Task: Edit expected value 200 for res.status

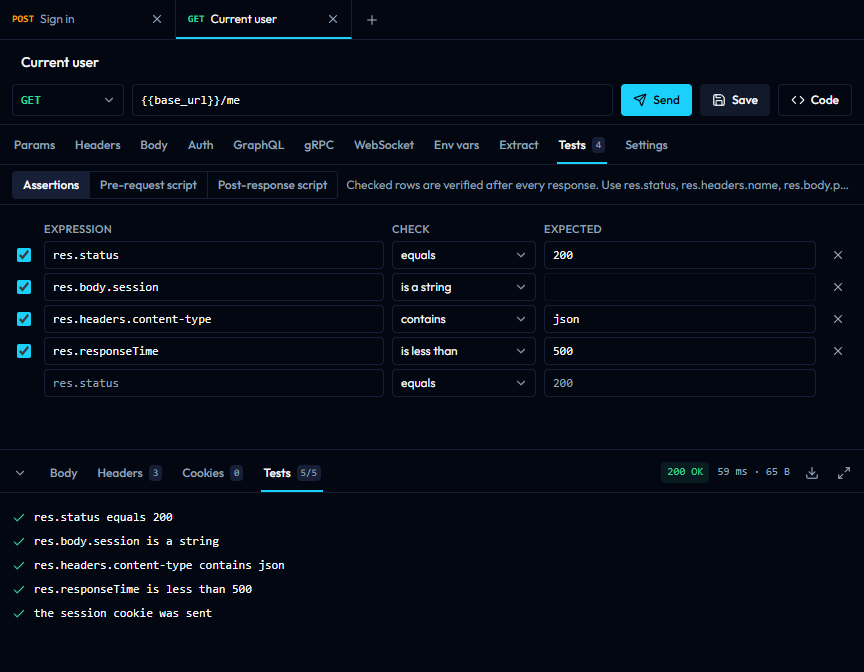Action: pyautogui.click(x=679, y=255)
